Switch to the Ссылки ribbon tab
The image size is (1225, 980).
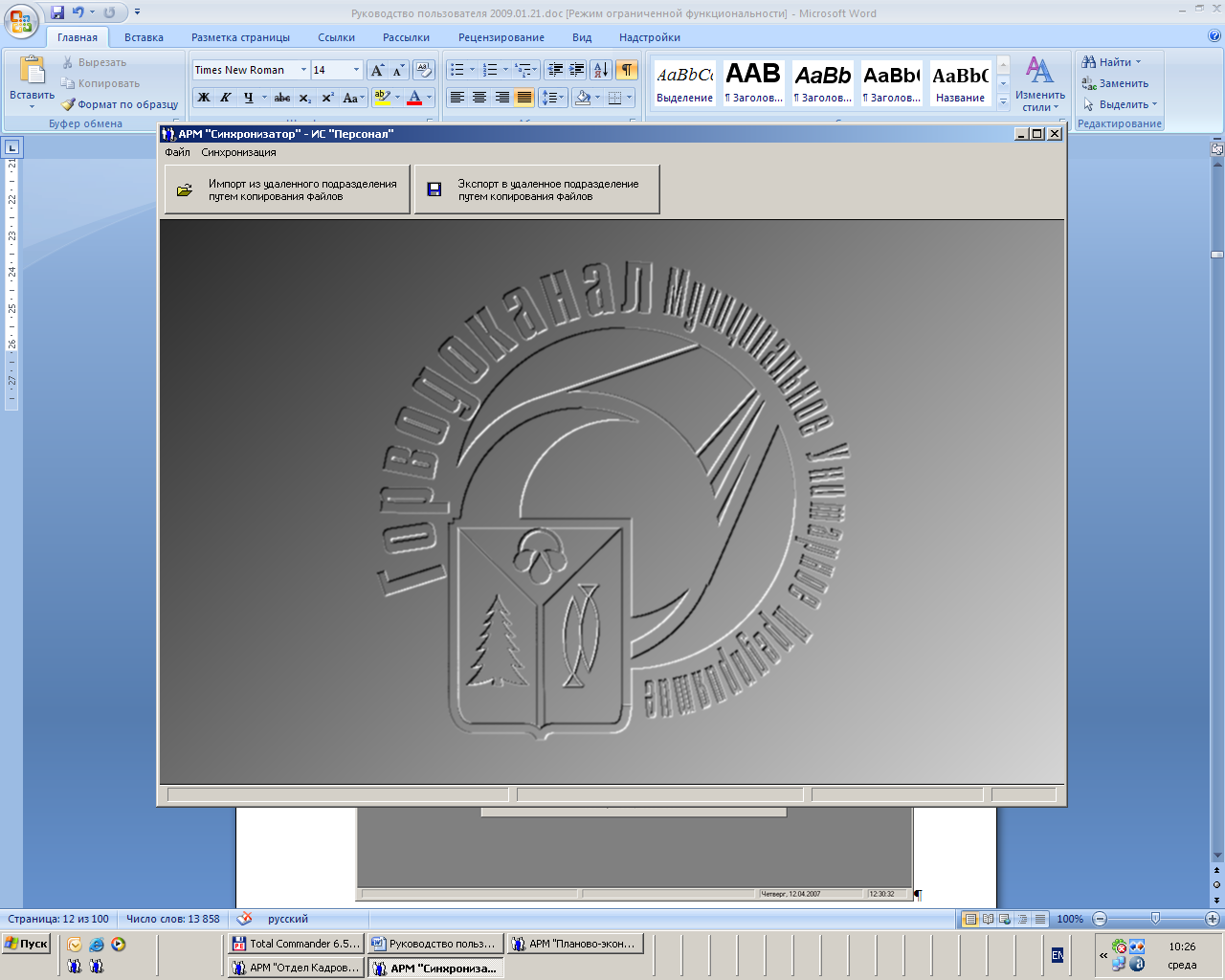pyautogui.click(x=336, y=37)
